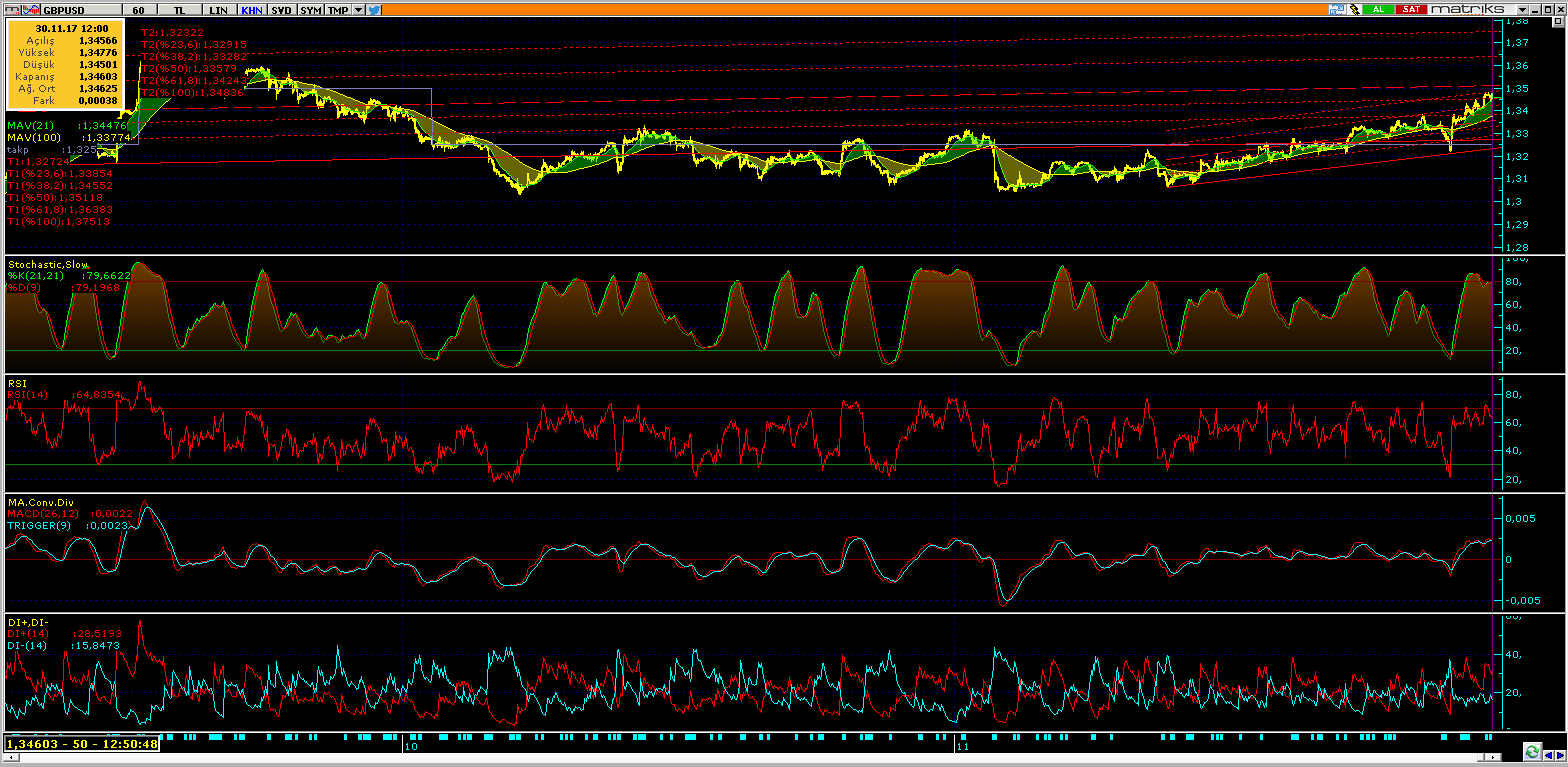Click the lightning bolt quick order icon

tap(1355, 9)
